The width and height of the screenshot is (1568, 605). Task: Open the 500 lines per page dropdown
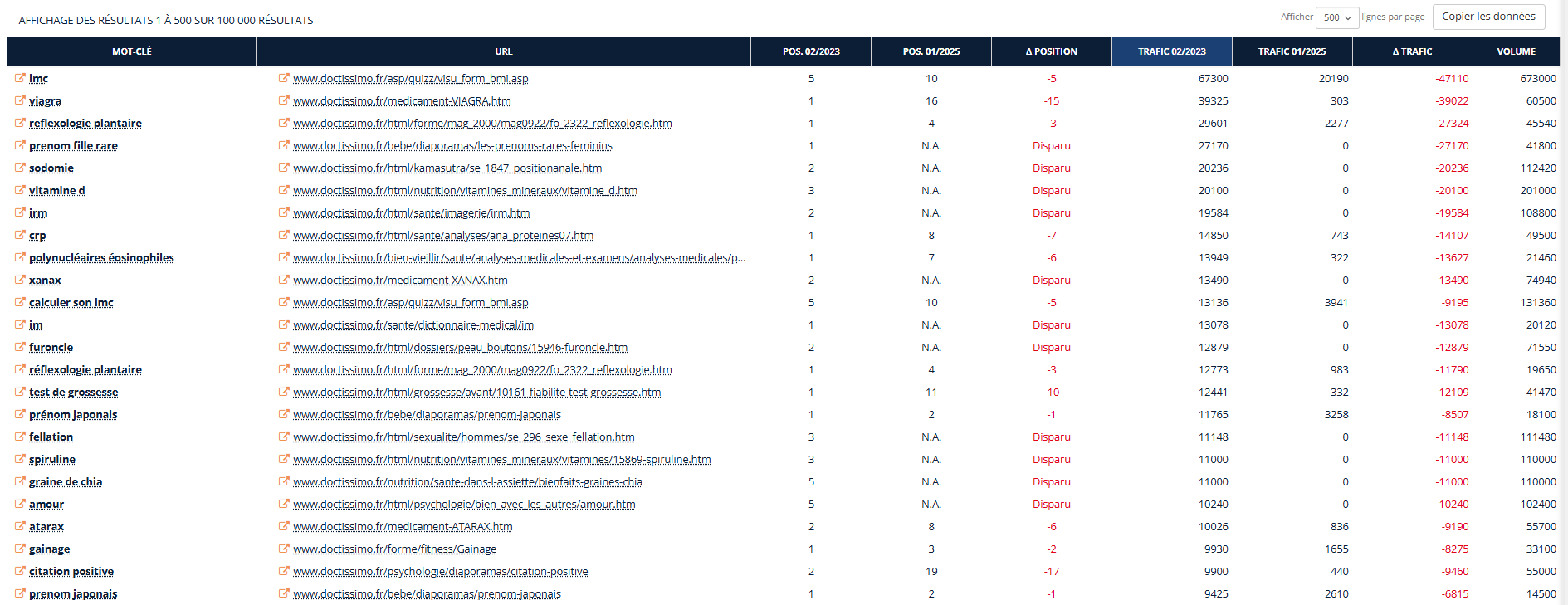point(1336,17)
